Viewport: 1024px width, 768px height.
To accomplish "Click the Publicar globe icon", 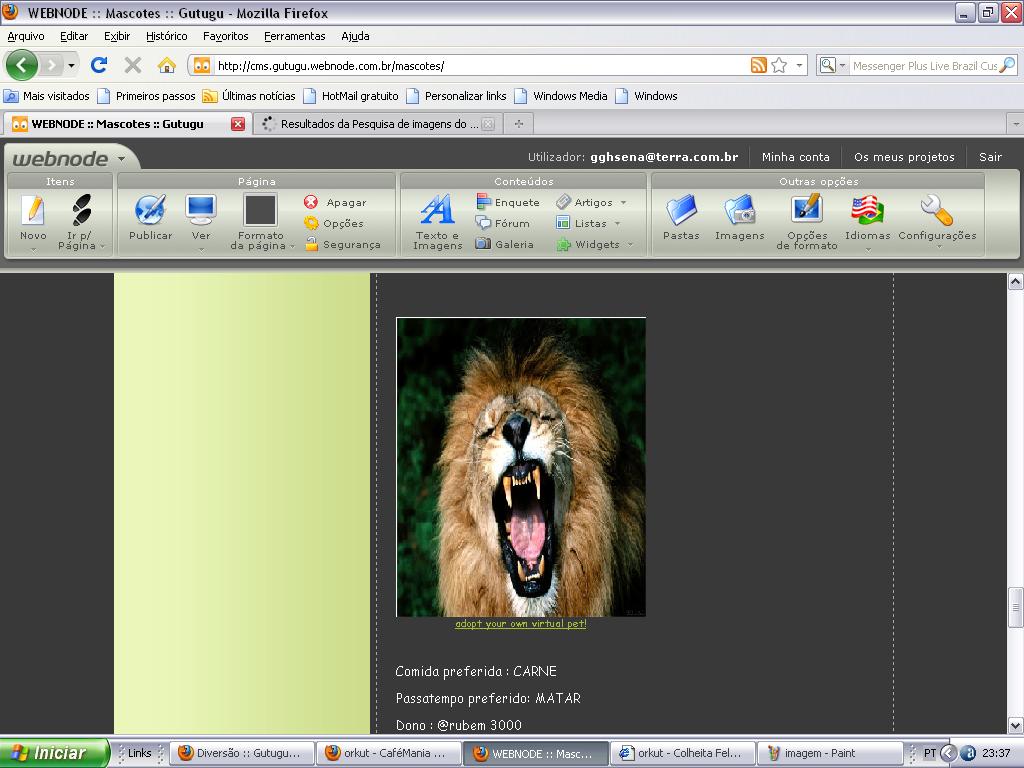I will click(x=150, y=210).
